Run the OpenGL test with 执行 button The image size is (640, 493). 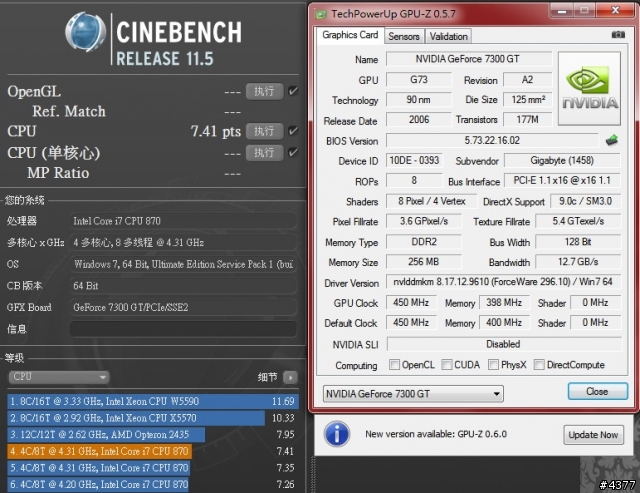pyautogui.click(x=264, y=91)
